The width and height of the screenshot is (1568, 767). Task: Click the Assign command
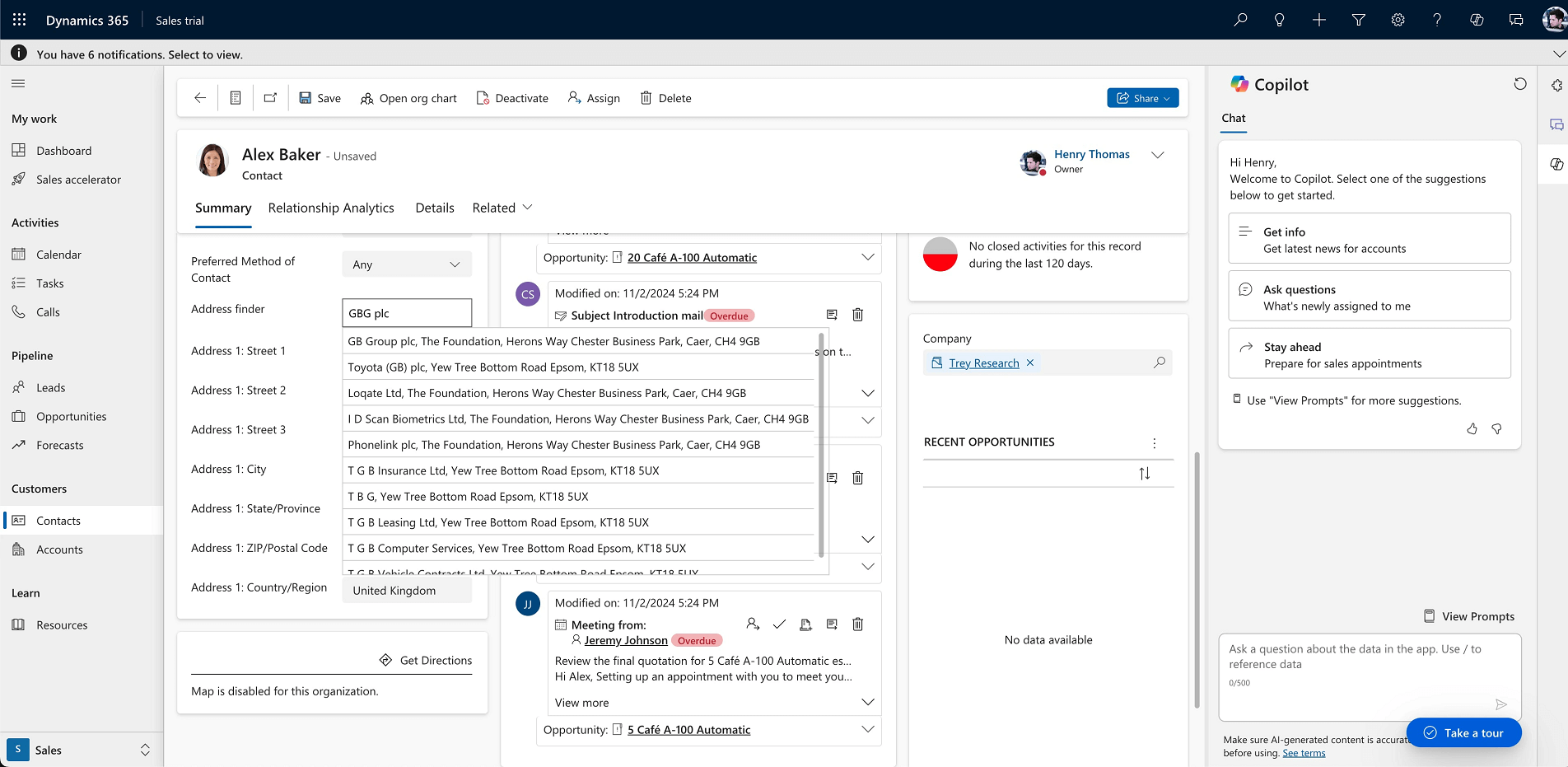pos(594,98)
